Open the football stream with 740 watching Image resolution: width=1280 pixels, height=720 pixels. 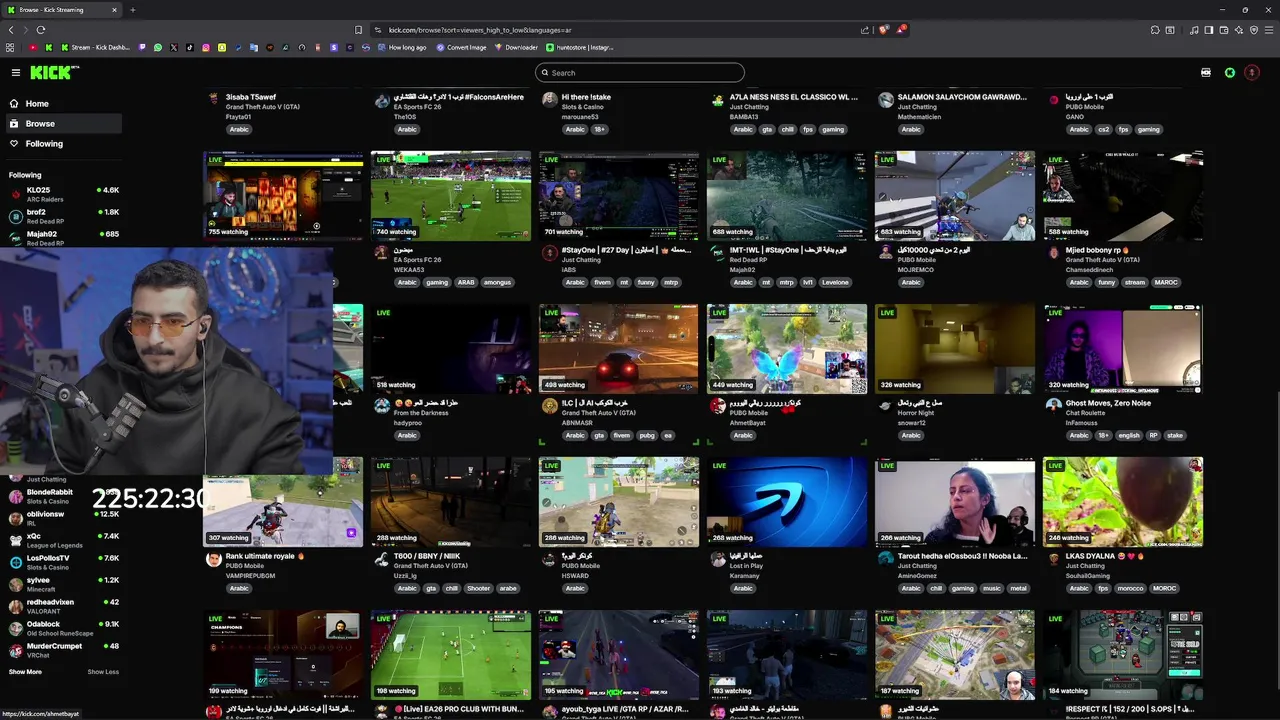coord(451,196)
